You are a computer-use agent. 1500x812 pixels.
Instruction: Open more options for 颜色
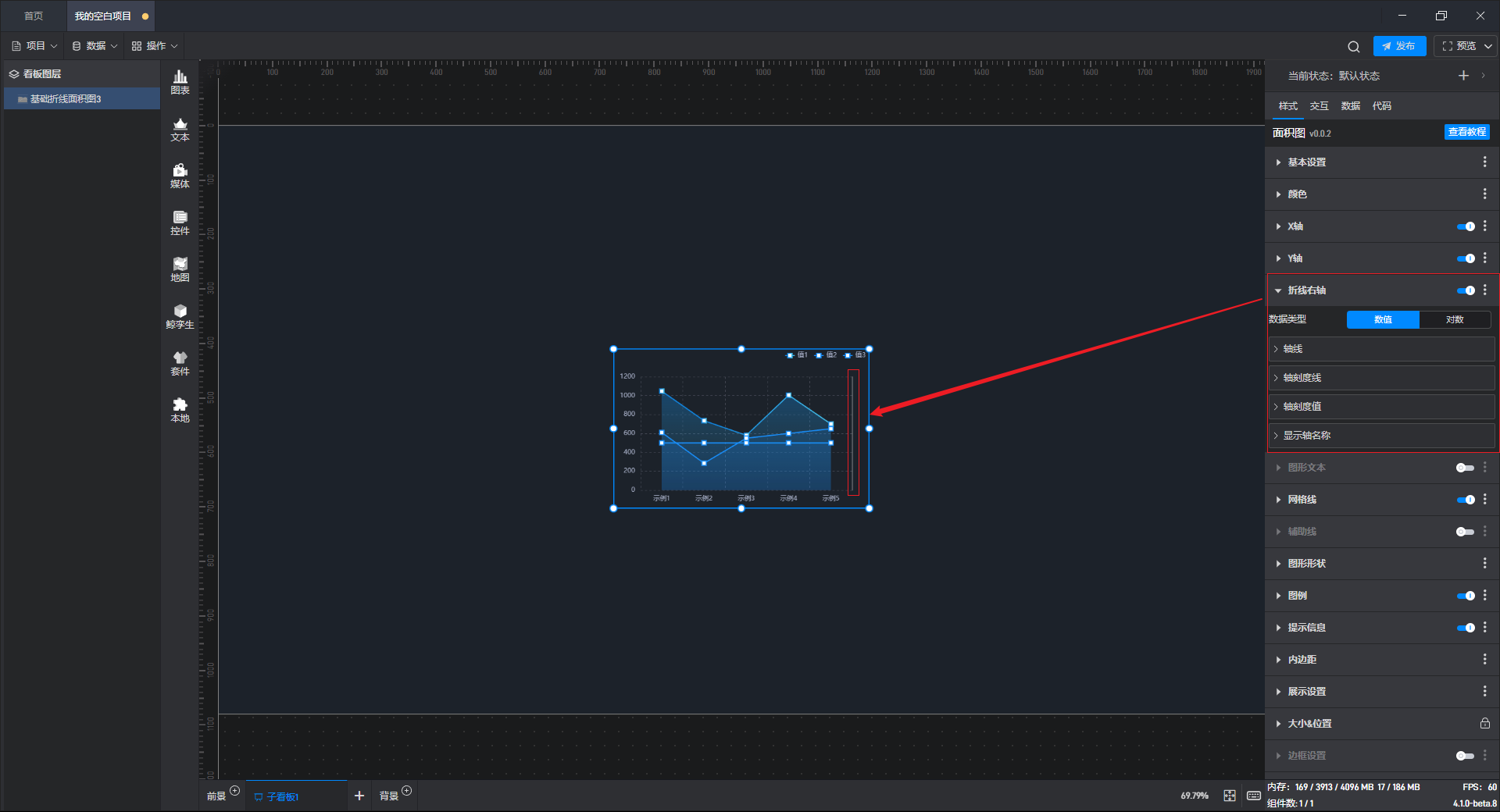pyautogui.click(x=1484, y=194)
